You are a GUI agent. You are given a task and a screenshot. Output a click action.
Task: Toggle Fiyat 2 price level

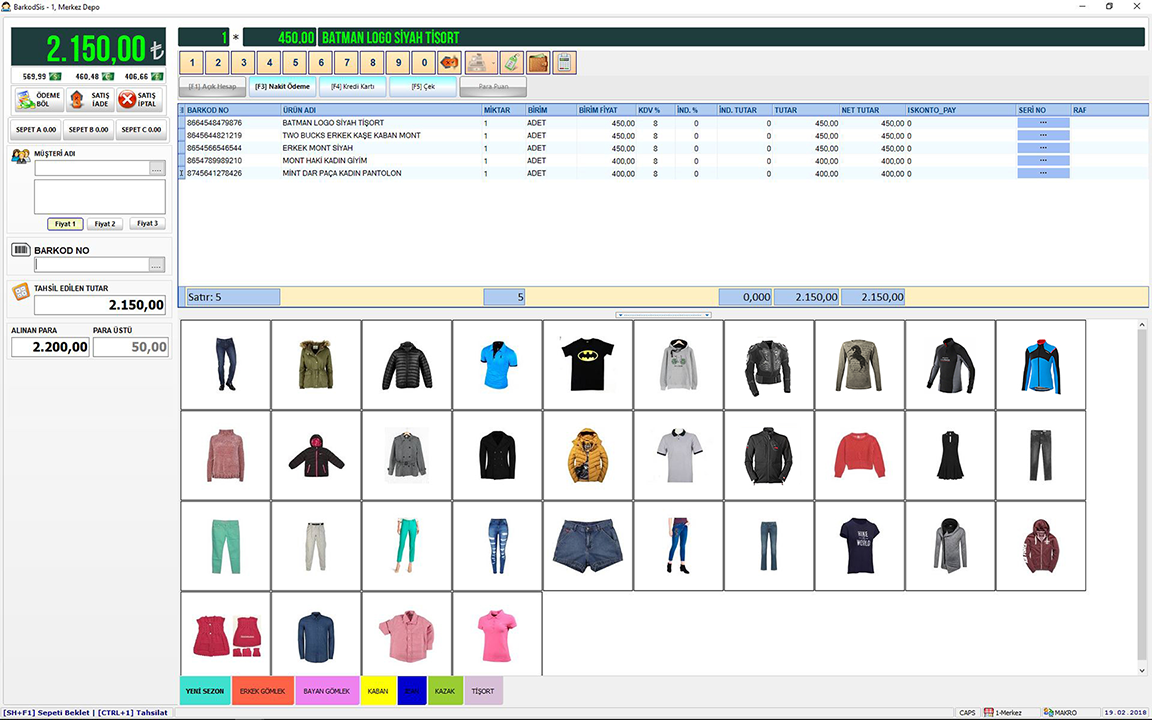click(105, 224)
